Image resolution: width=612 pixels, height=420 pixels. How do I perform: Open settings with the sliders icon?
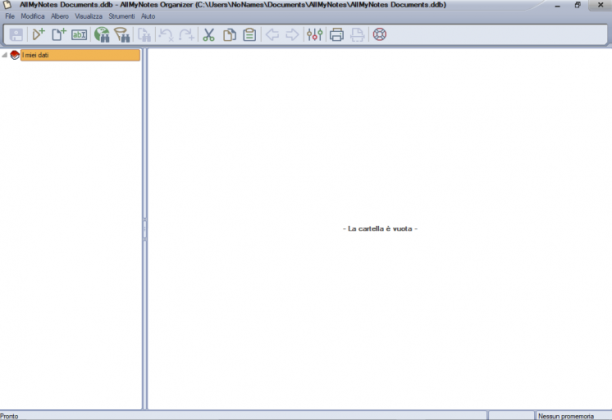[x=315, y=35]
